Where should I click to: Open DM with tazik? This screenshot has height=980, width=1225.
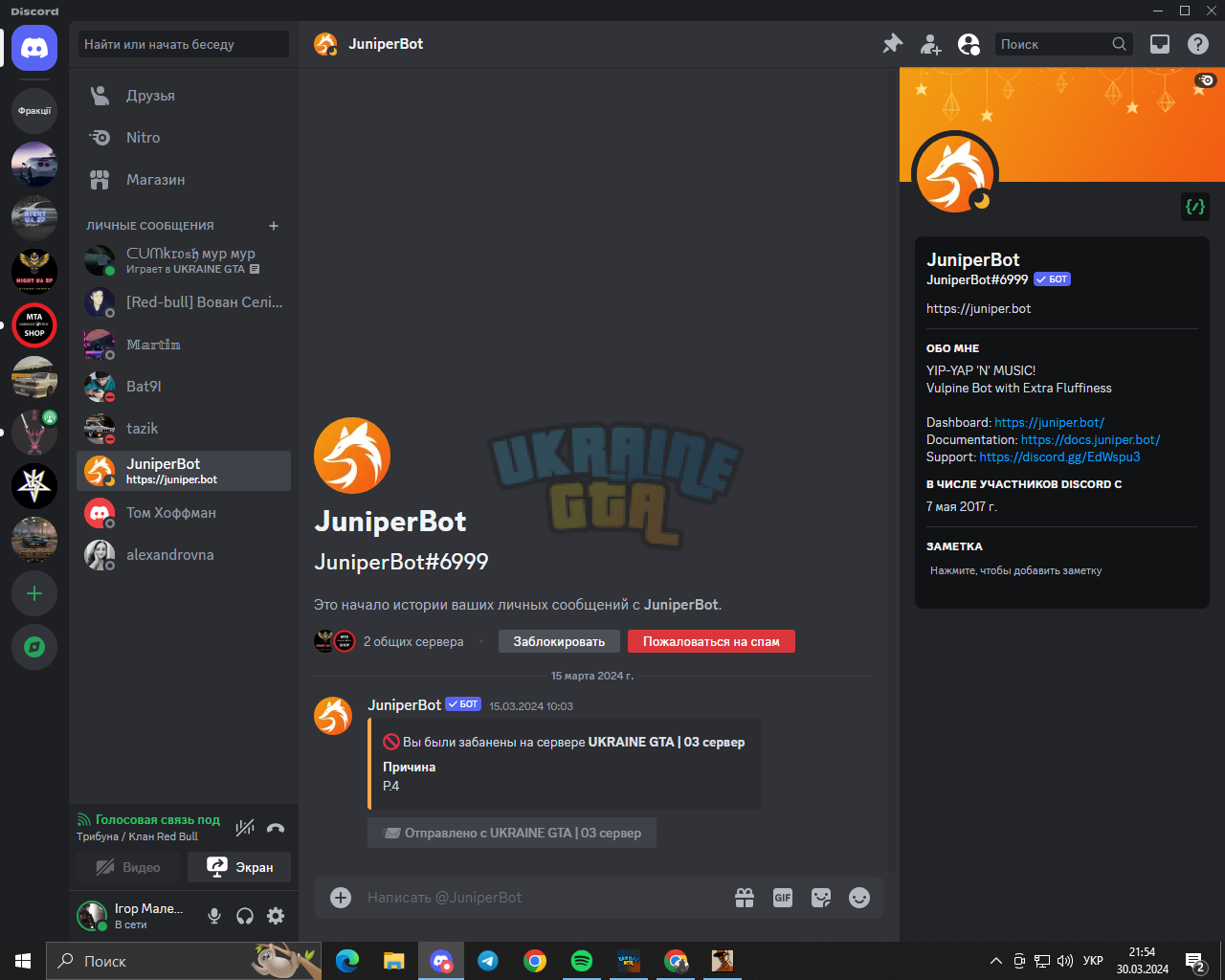pyautogui.click(x=184, y=429)
